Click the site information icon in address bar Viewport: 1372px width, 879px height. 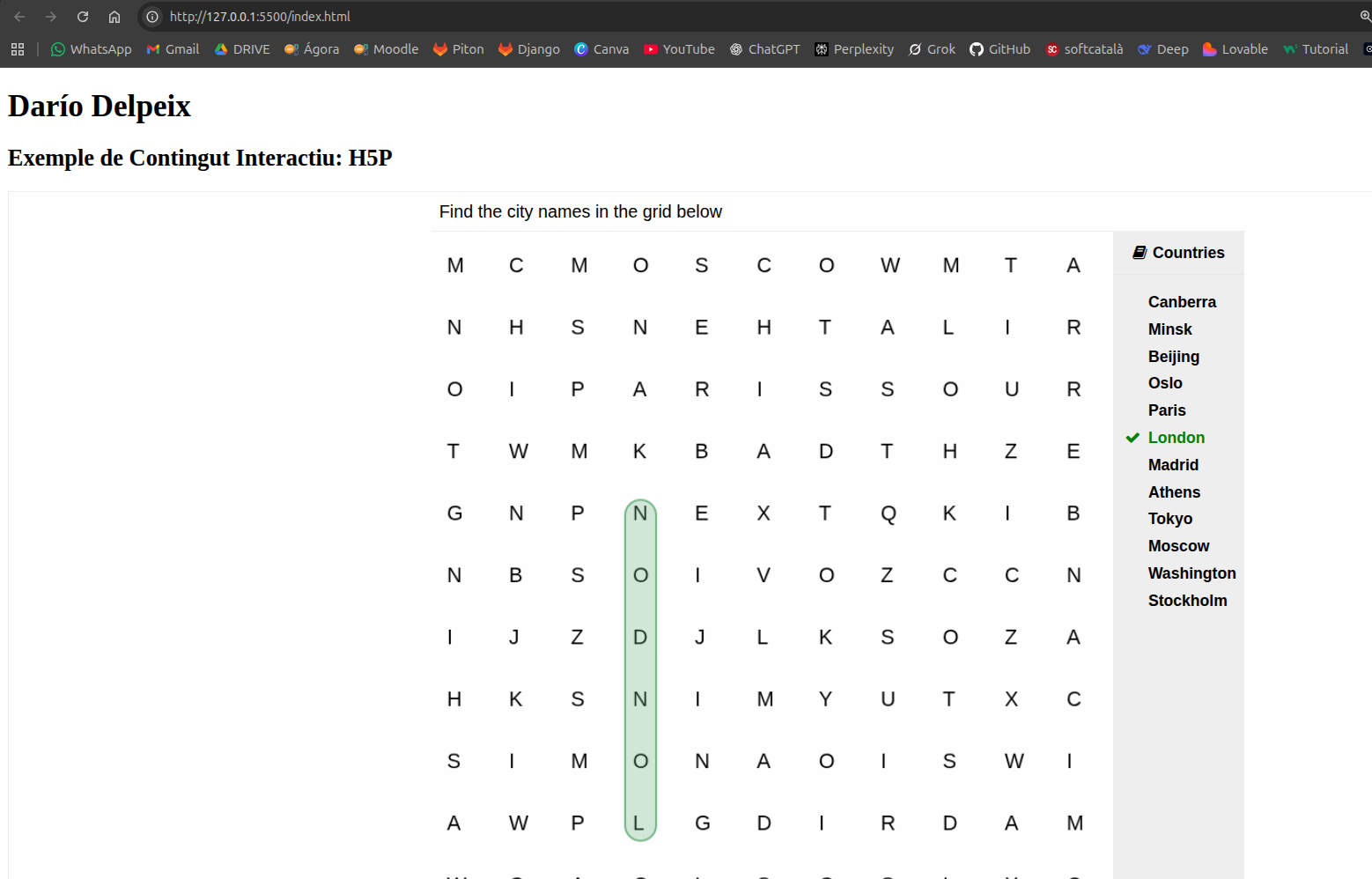click(x=152, y=17)
